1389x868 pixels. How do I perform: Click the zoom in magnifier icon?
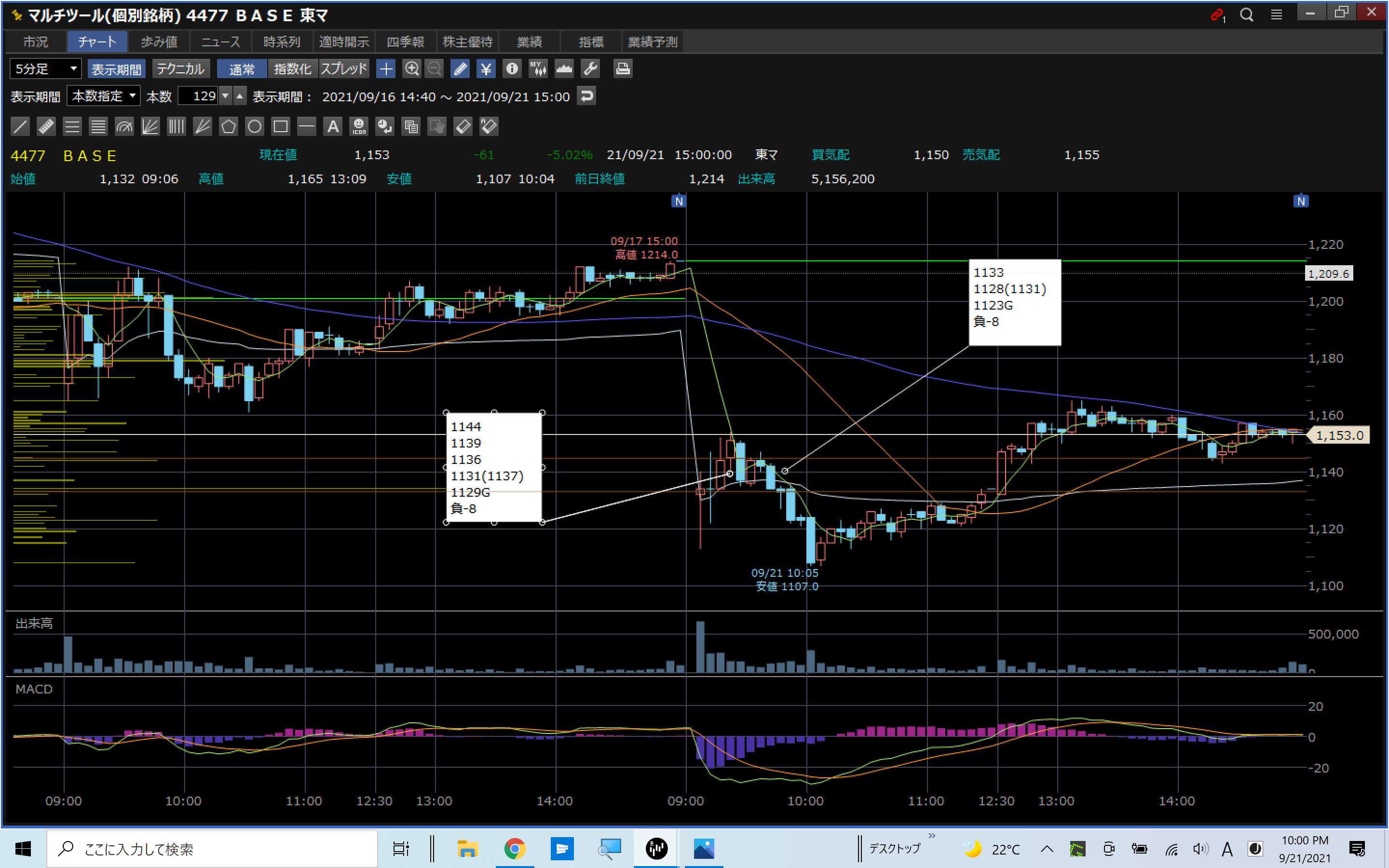click(x=411, y=69)
